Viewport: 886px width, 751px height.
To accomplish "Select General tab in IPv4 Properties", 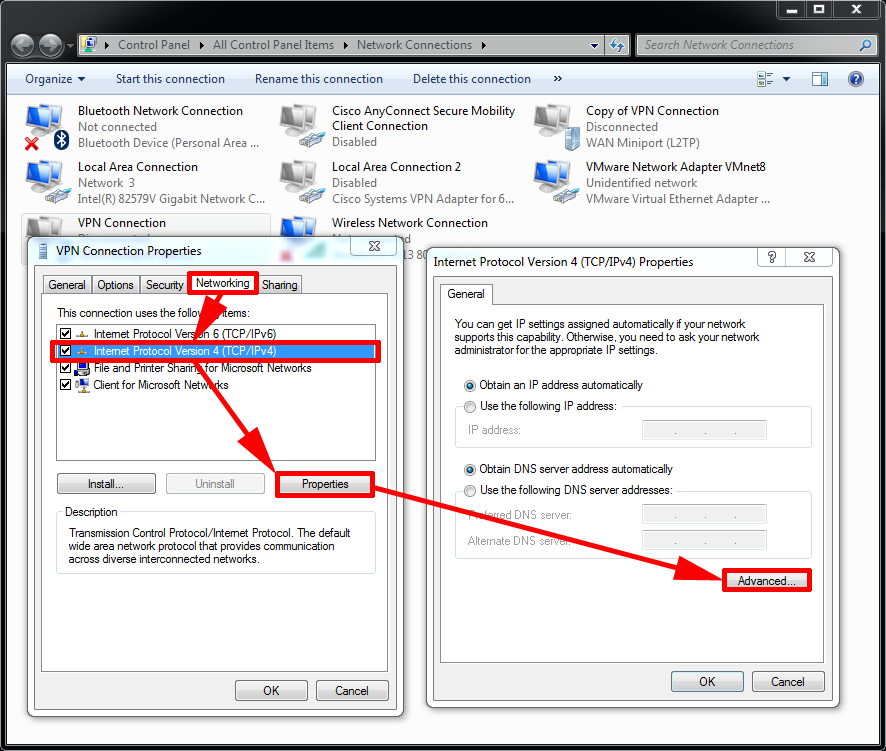I will [x=466, y=294].
